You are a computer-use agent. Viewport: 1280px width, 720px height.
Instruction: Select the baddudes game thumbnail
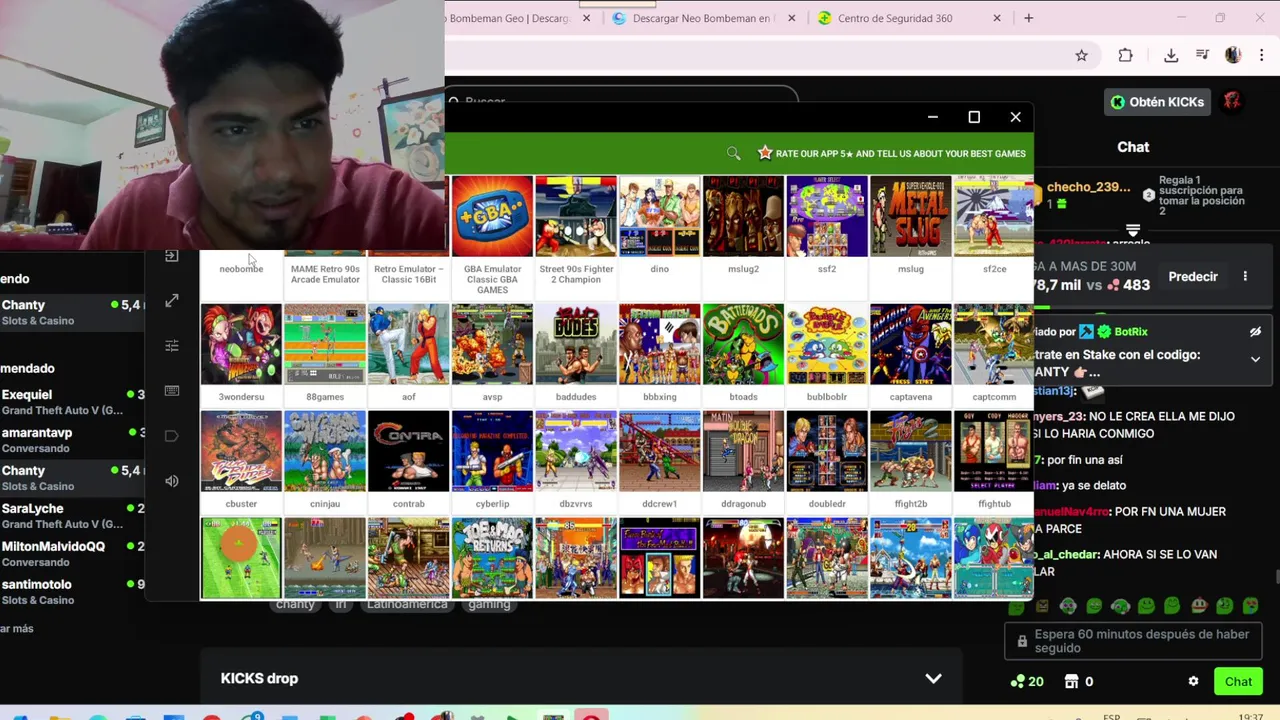pos(576,344)
